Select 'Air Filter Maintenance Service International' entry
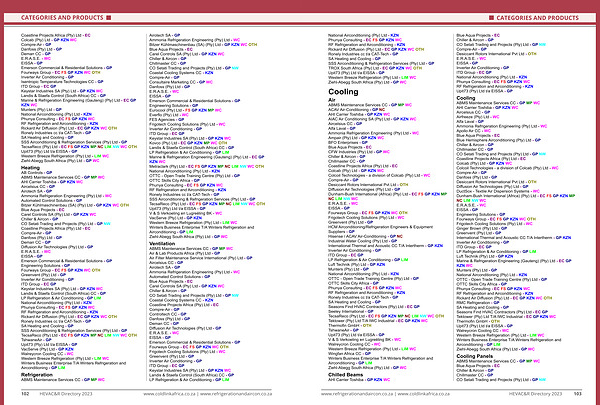The width and height of the screenshot is (600, 405). click(201, 258)
